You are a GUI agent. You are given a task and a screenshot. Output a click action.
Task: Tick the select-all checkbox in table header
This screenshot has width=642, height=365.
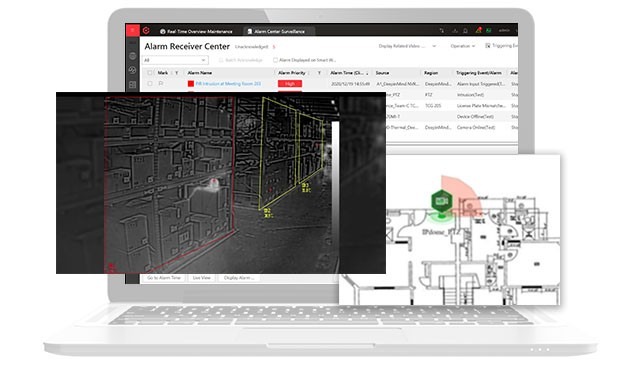coord(150,73)
